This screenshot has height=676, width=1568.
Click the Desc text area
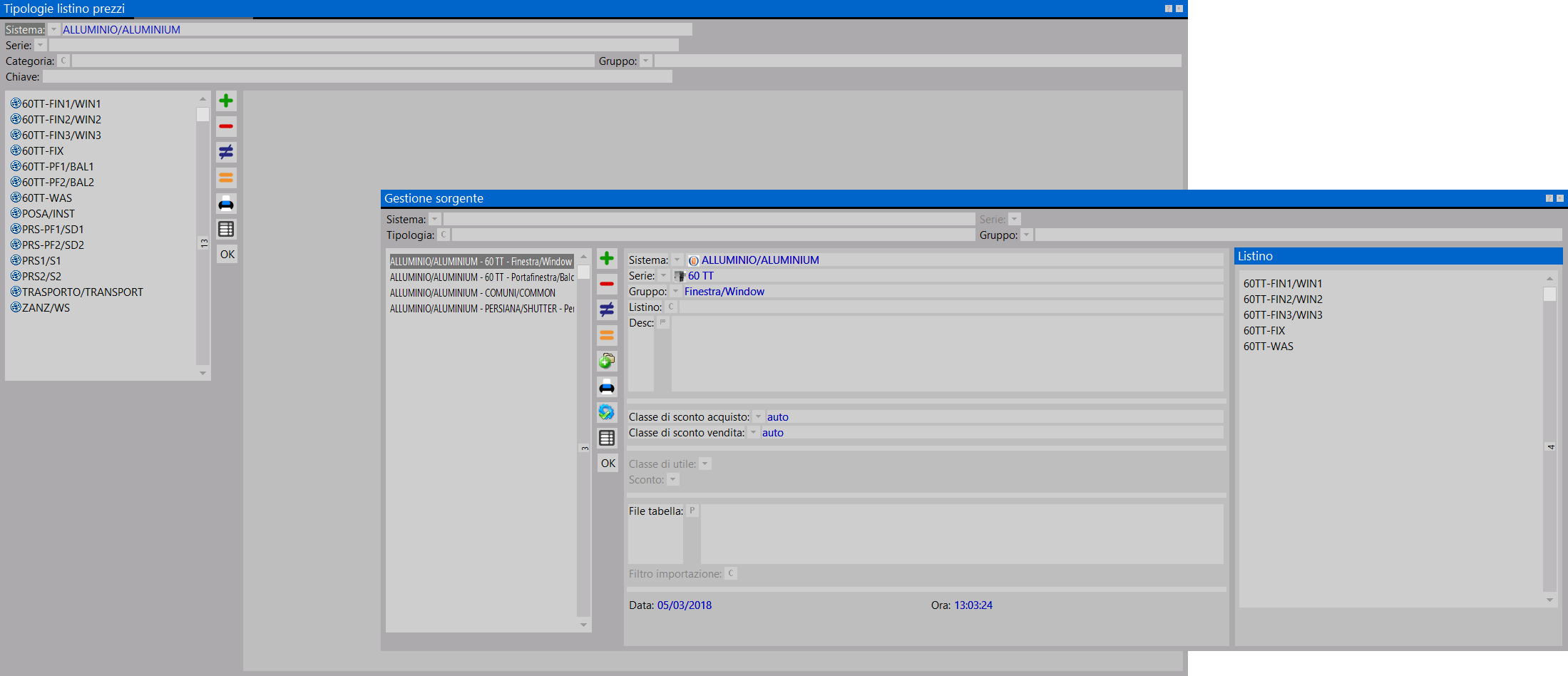[947, 354]
